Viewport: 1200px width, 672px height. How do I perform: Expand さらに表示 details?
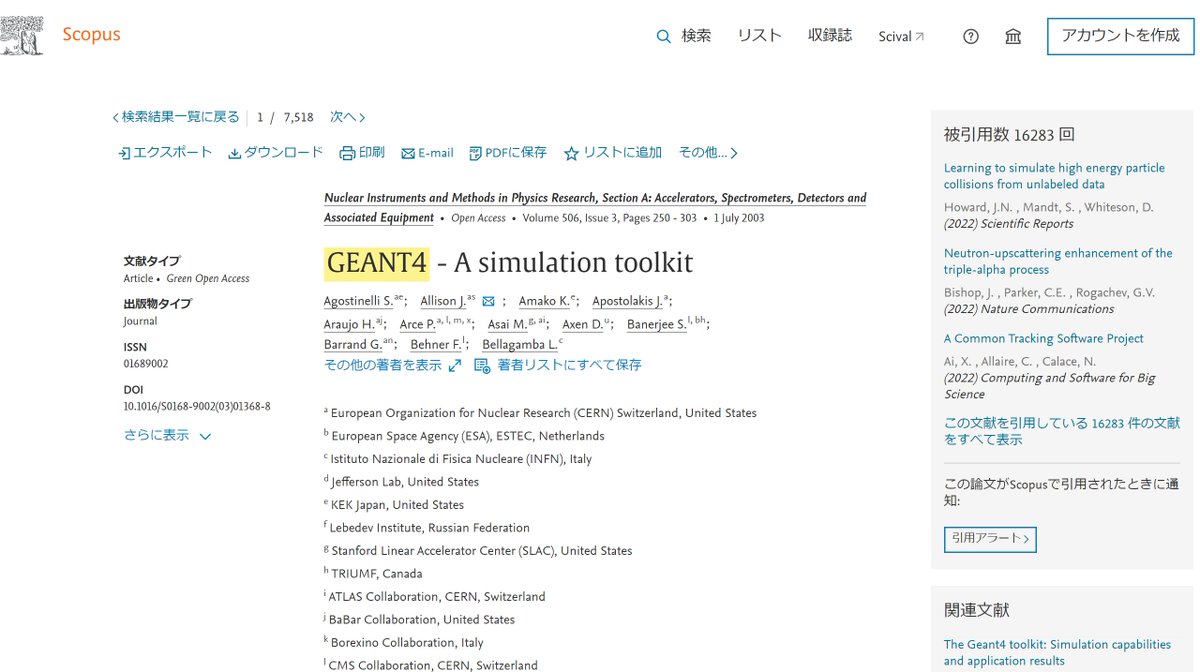click(167, 436)
